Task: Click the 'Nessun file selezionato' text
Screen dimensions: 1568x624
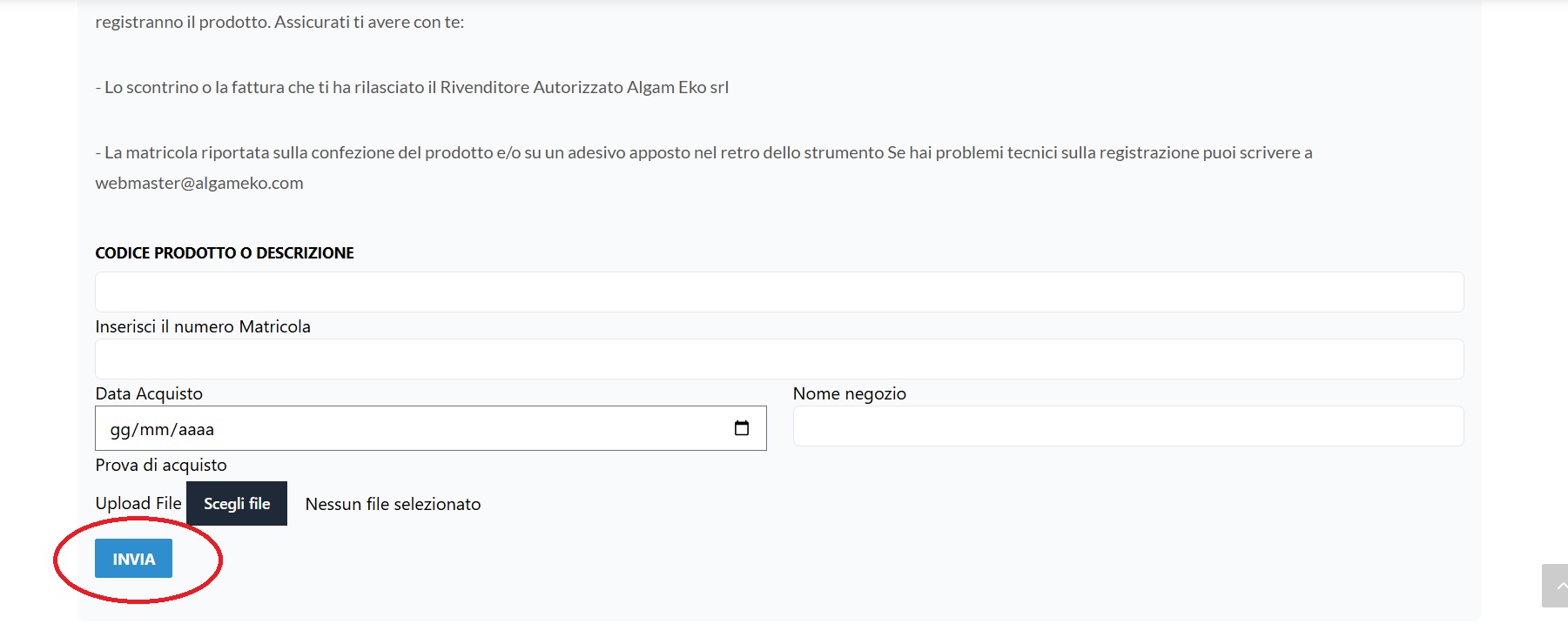Action: (393, 505)
